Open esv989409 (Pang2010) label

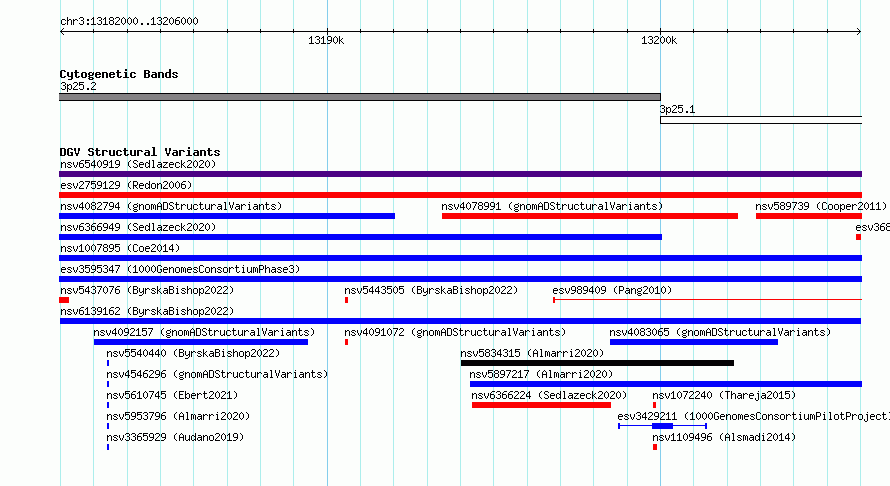click(x=612, y=290)
